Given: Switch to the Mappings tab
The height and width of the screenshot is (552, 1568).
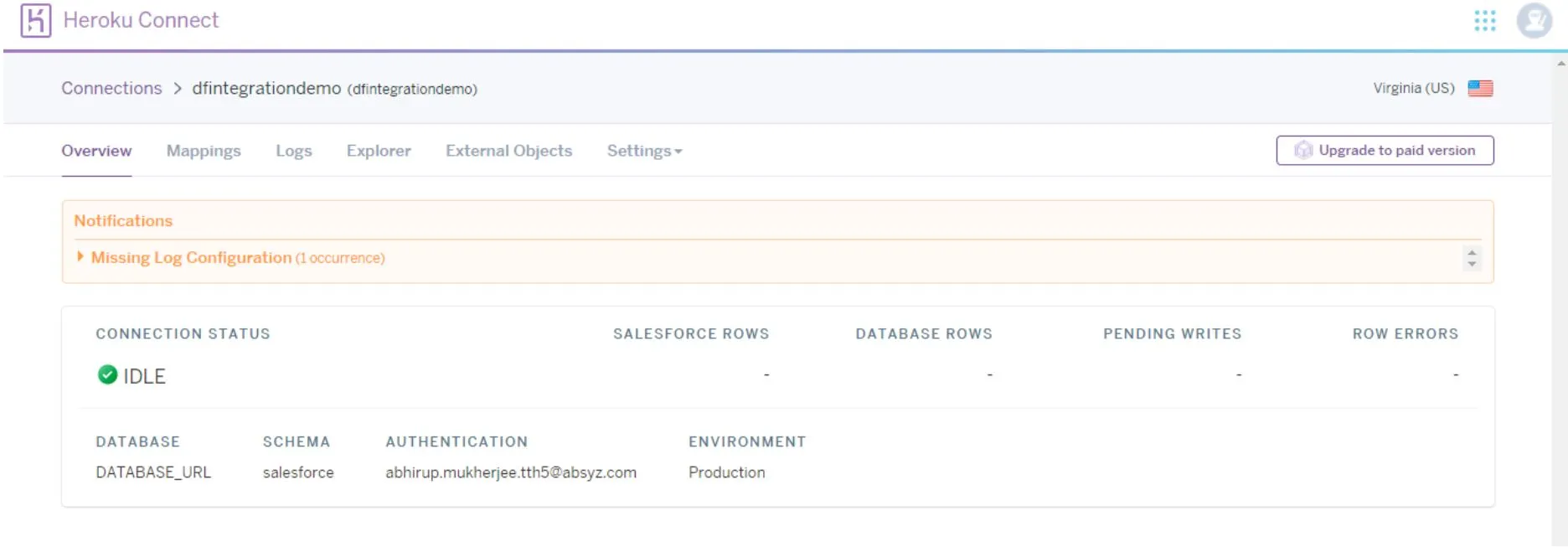Looking at the screenshot, I should [204, 151].
